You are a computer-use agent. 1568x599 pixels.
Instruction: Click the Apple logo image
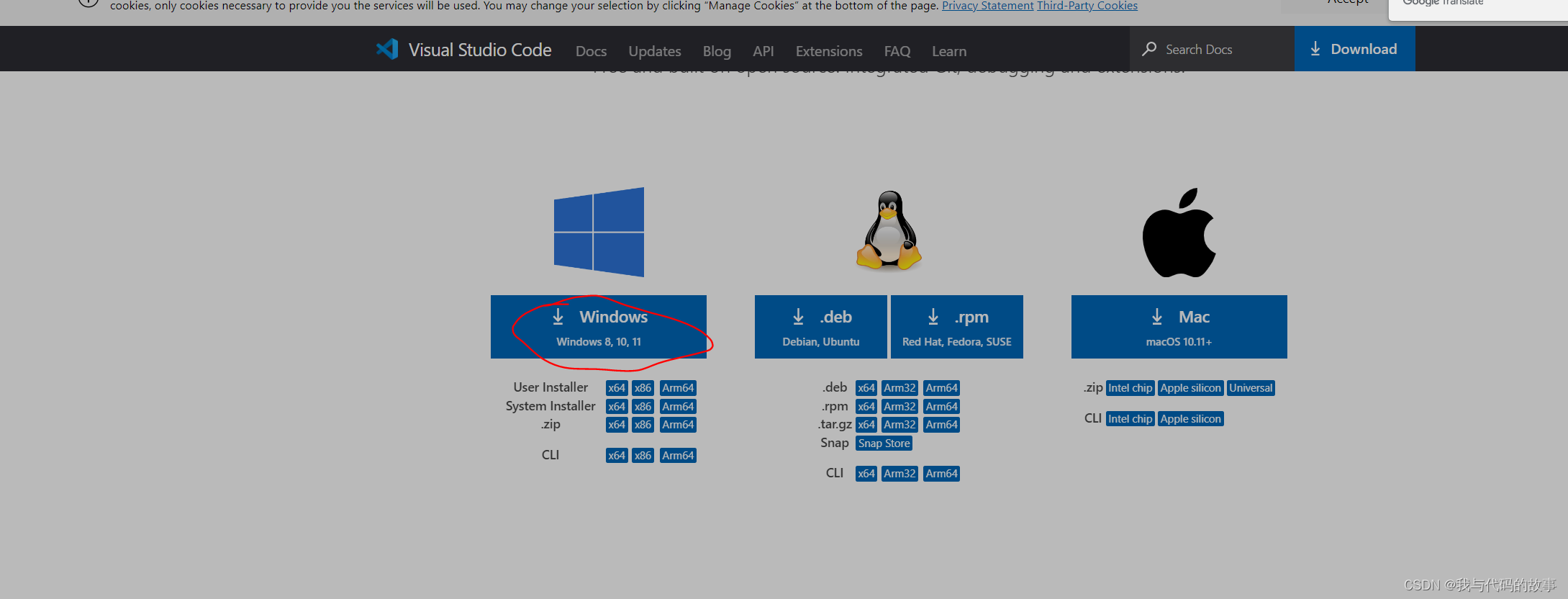click(1179, 233)
